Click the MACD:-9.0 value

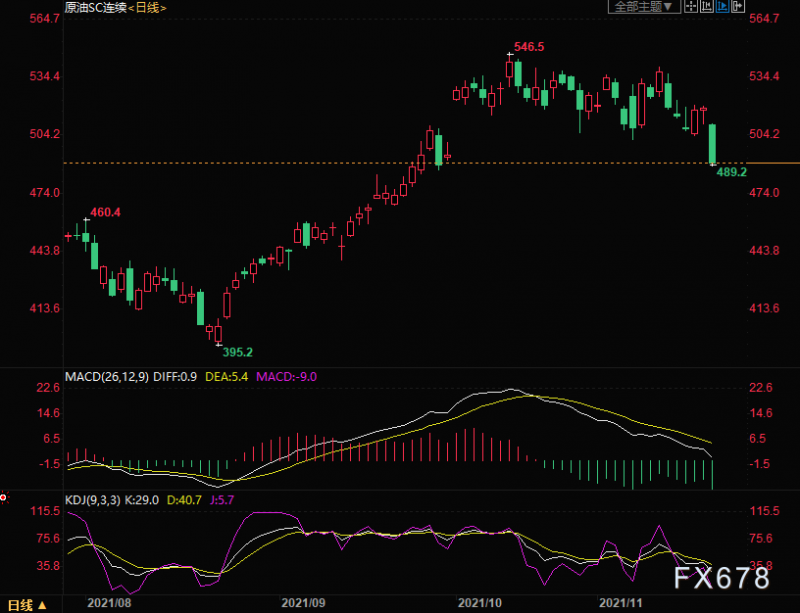click(286, 377)
